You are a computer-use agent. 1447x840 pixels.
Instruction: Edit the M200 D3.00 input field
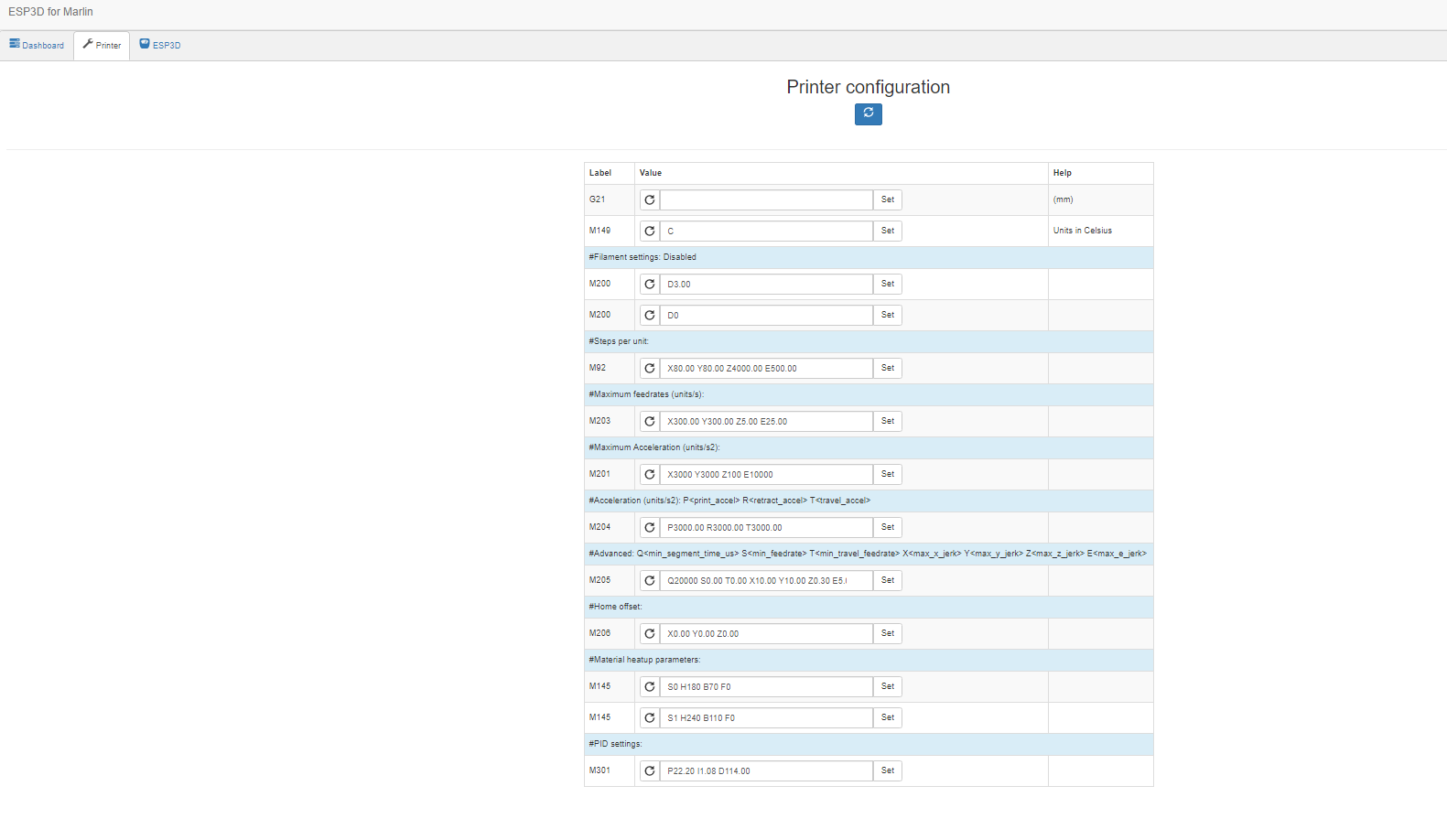[x=766, y=284]
